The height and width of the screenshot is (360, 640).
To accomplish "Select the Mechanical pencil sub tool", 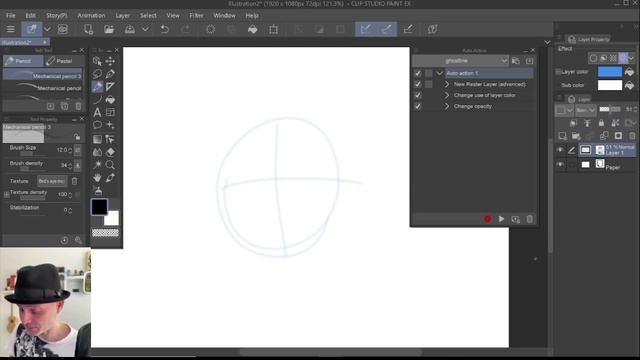I will coord(43,88).
